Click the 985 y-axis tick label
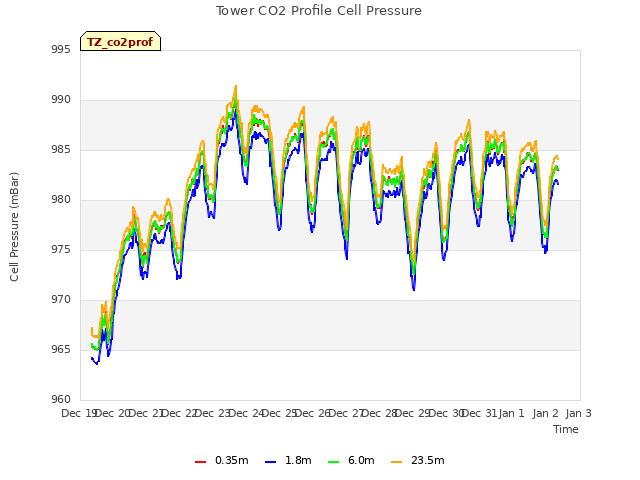This screenshot has height=480, width=640. (x=61, y=150)
